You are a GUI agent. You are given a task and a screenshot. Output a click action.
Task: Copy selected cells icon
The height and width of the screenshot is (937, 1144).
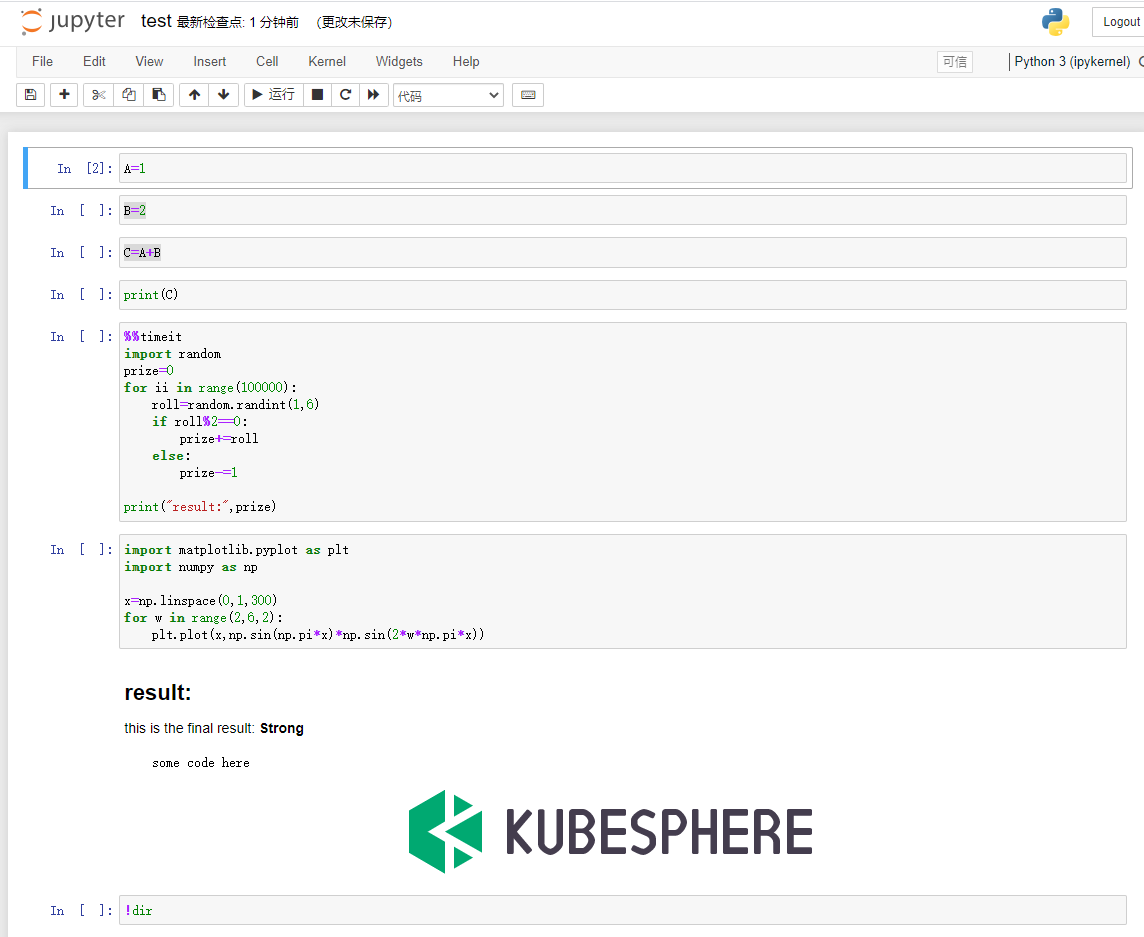pyautogui.click(x=128, y=95)
